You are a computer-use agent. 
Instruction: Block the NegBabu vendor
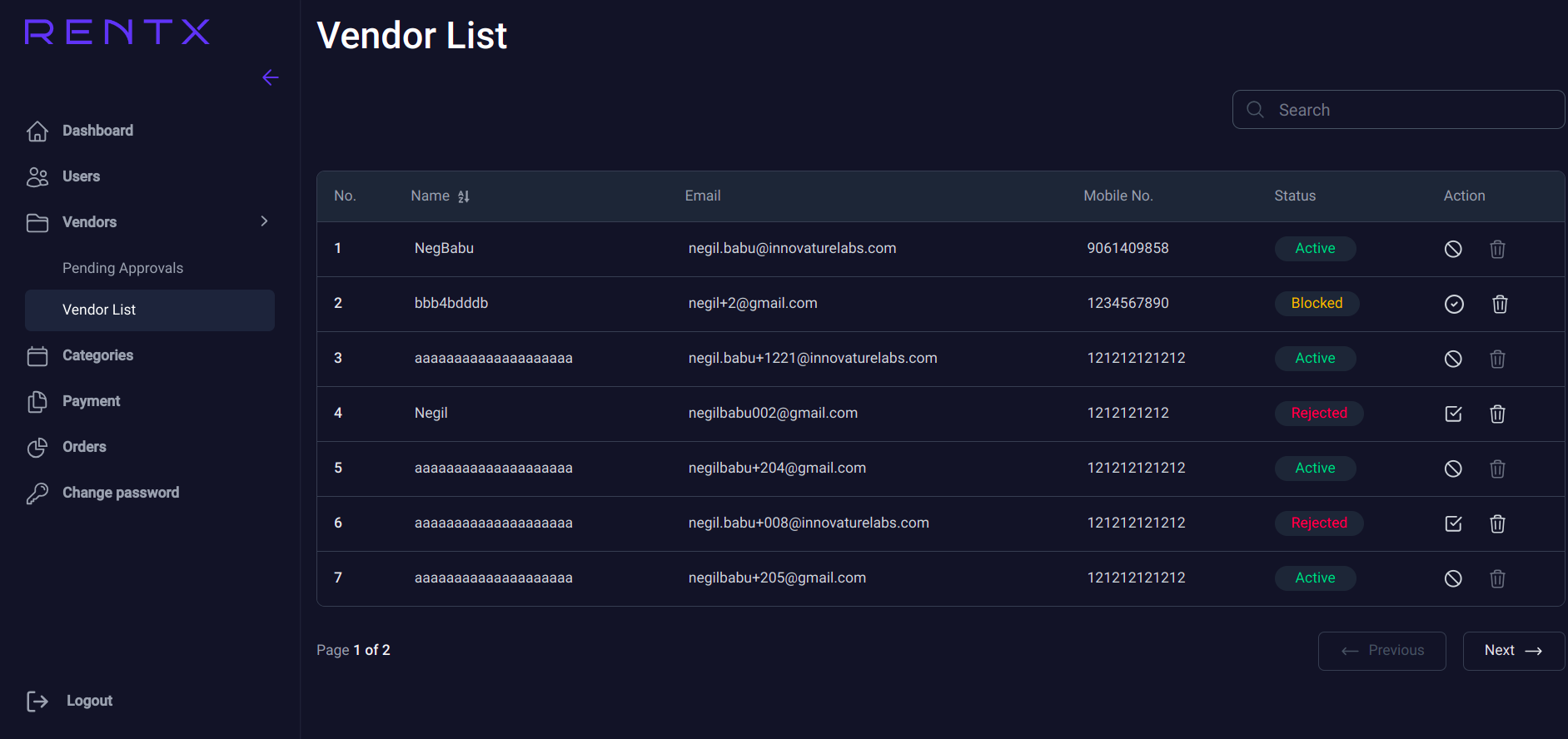pyautogui.click(x=1452, y=249)
